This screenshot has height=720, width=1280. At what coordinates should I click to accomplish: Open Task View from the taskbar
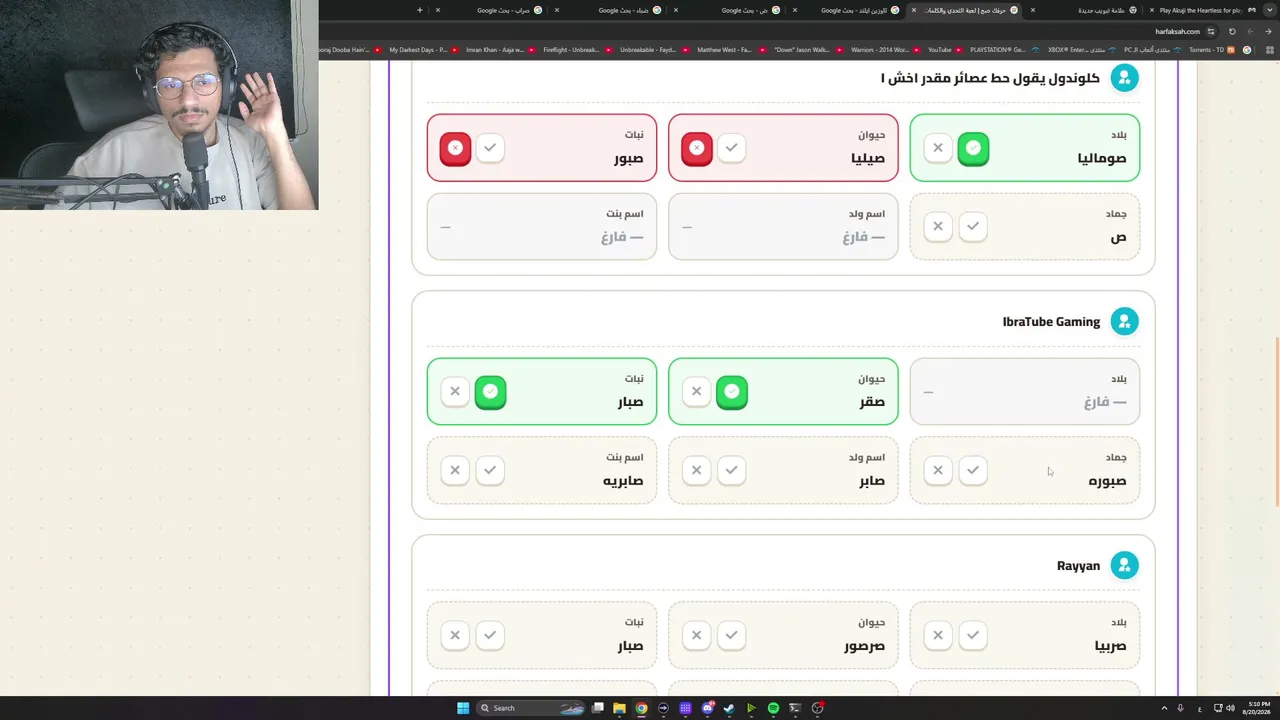[597, 708]
